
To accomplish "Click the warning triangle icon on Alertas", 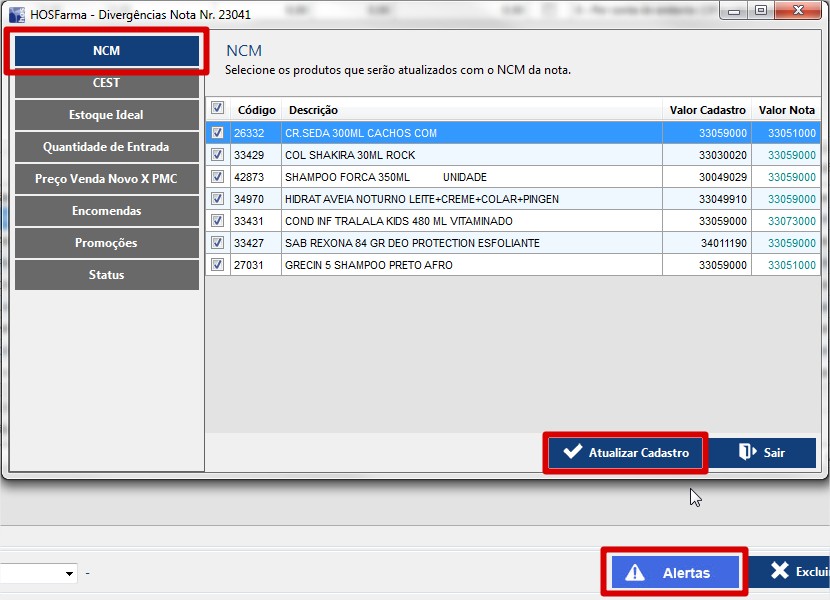I will [x=635, y=573].
